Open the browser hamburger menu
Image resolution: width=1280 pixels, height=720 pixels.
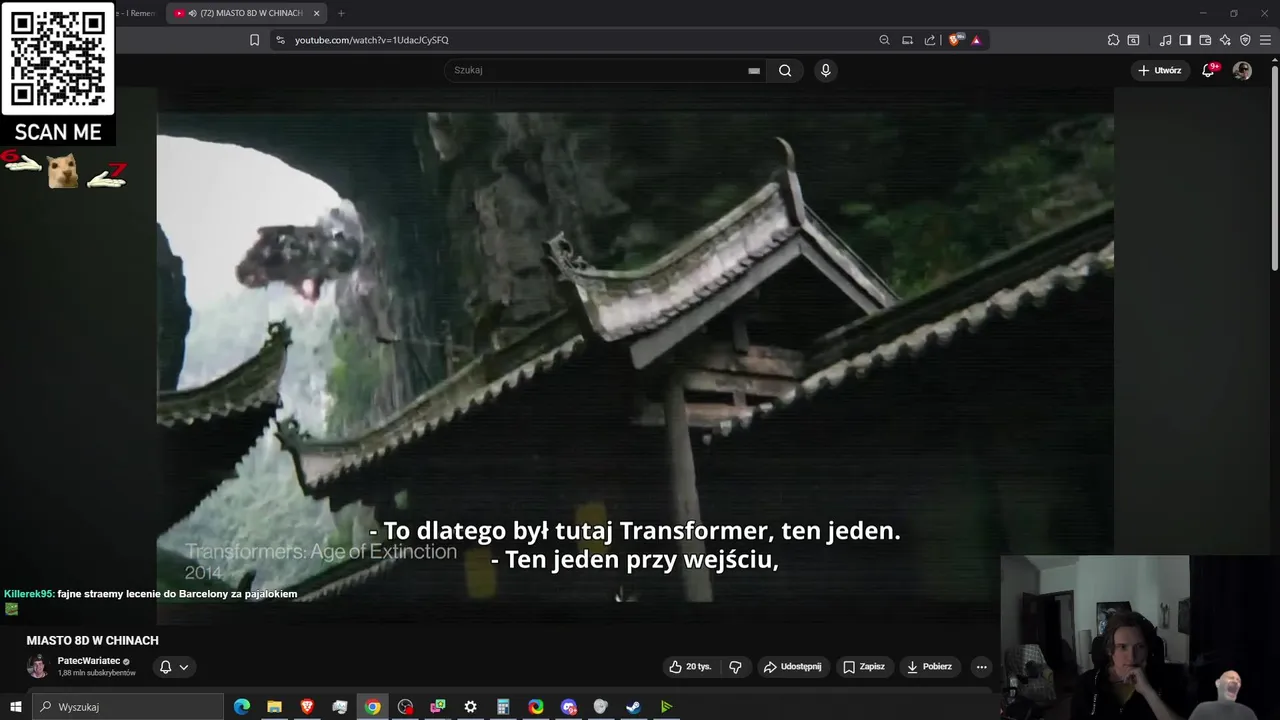[1266, 40]
